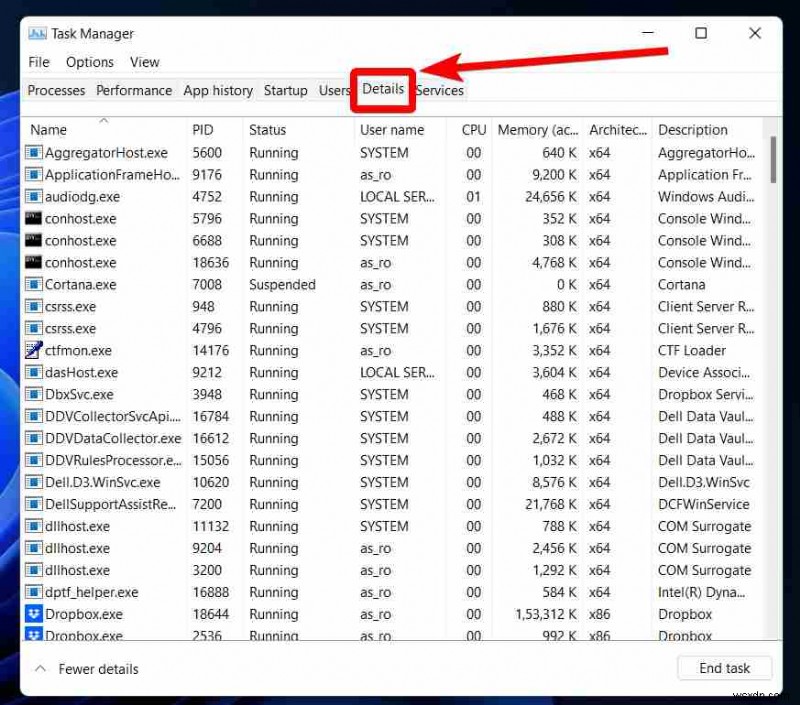Select the ctfmon.exe CTF Loader icon
The height and width of the screenshot is (705, 800).
pyautogui.click(x=32, y=351)
